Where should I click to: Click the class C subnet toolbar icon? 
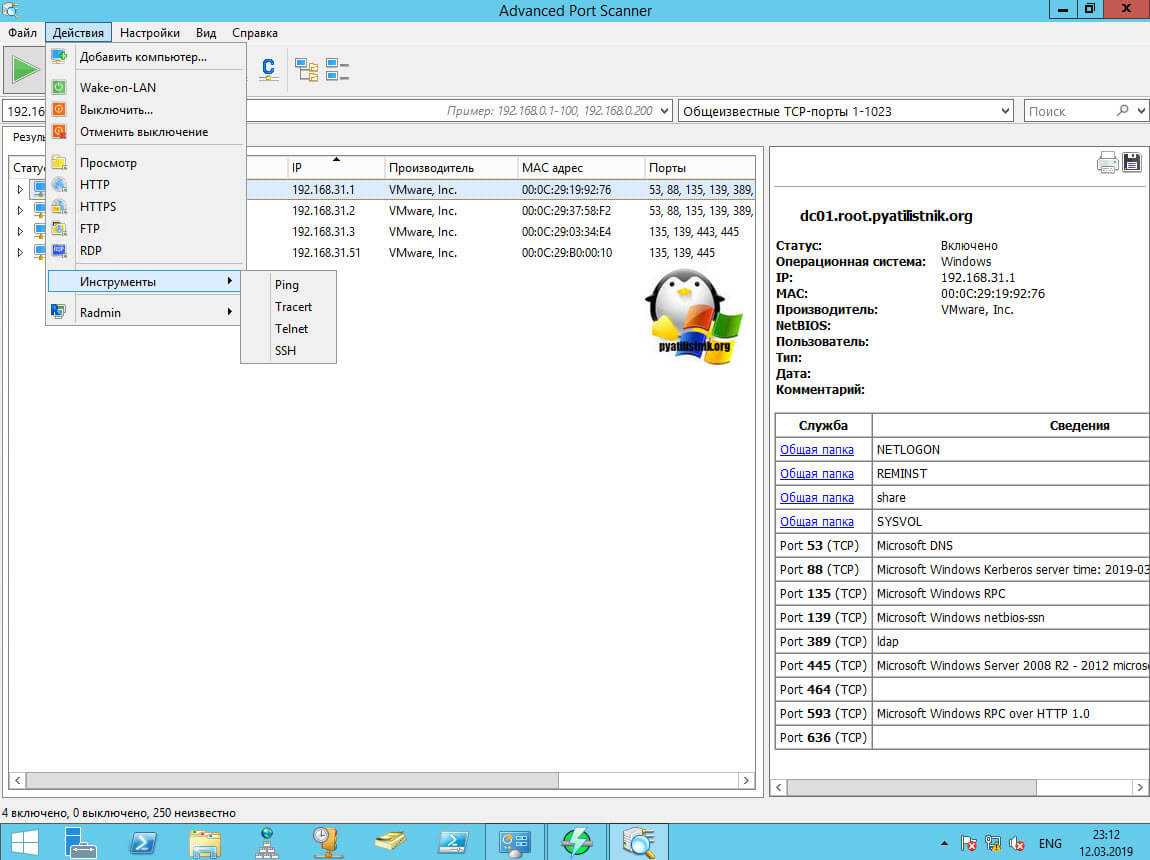point(268,69)
